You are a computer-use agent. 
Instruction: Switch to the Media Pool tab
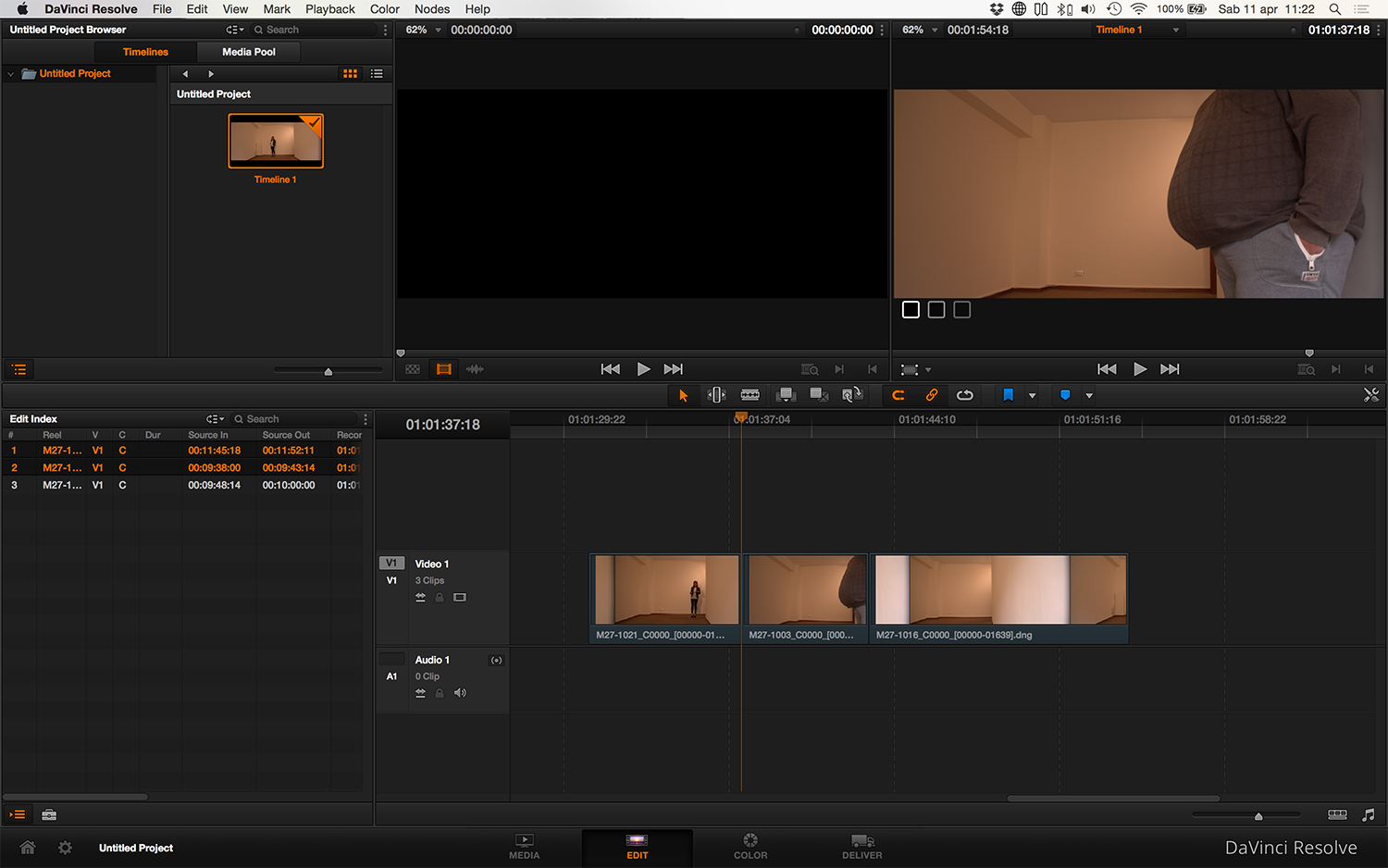pyautogui.click(x=249, y=52)
